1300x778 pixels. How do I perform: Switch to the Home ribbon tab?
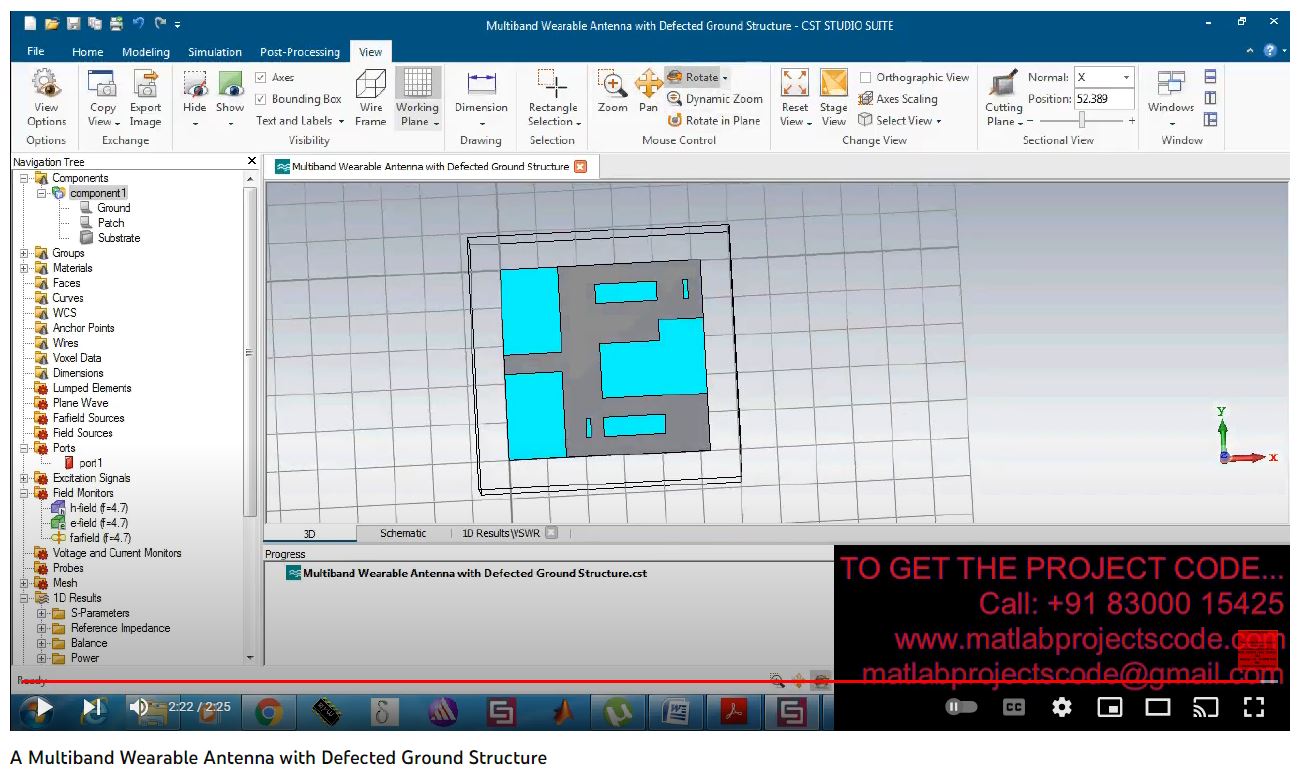(88, 52)
